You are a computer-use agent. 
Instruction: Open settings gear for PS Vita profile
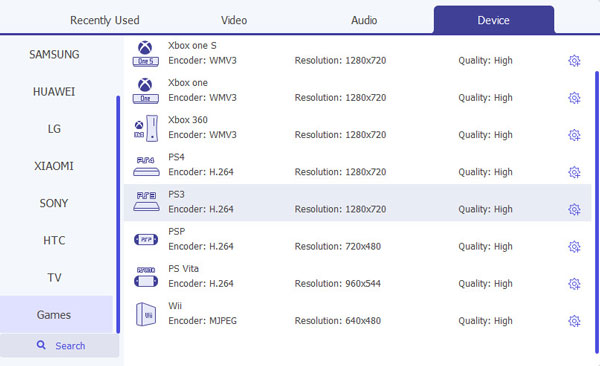(x=574, y=283)
